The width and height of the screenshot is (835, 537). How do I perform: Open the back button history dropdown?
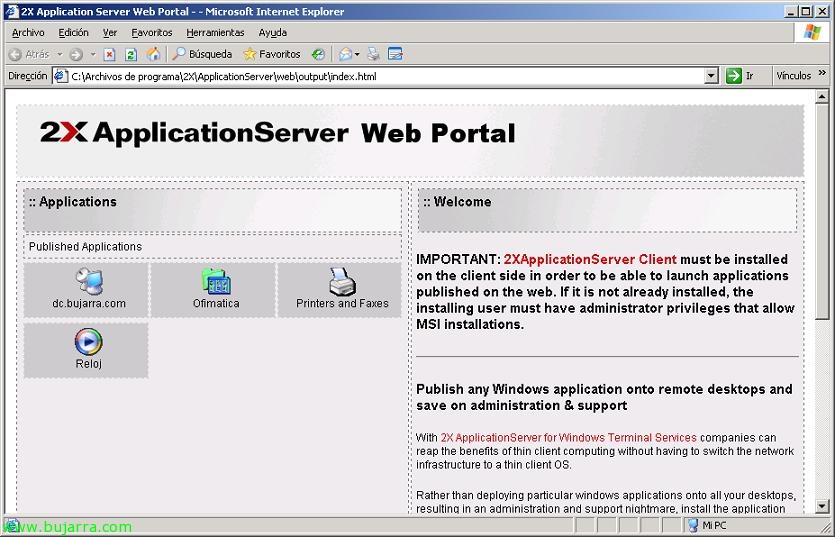pos(60,54)
